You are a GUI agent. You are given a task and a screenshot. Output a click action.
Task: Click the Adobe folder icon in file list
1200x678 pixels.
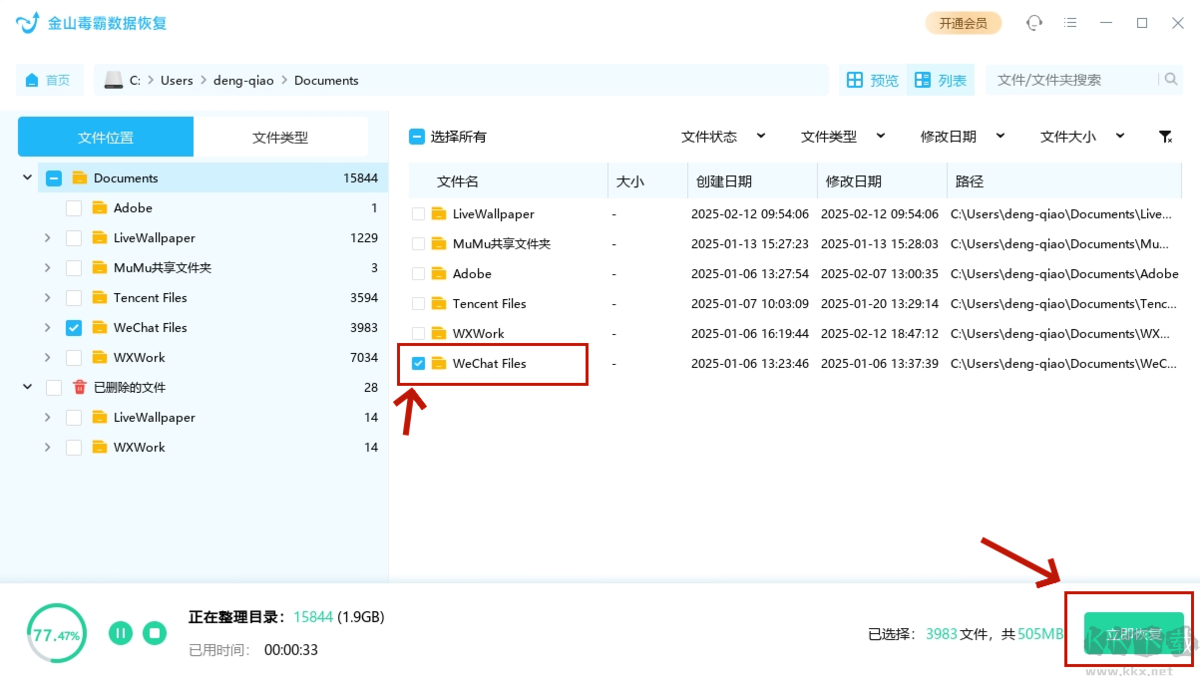point(438,274)
